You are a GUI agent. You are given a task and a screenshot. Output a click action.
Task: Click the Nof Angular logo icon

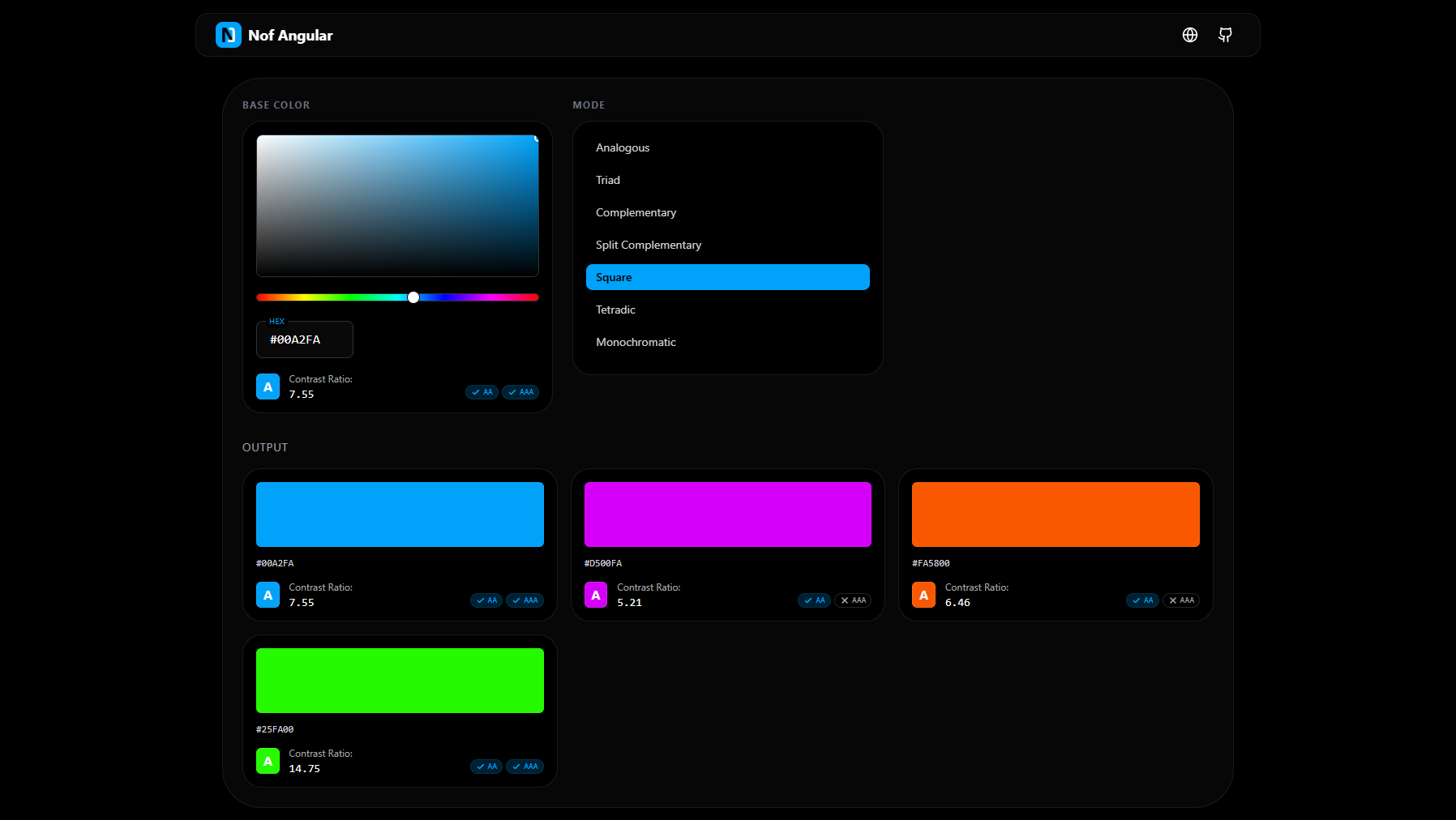tap(228, 35)
